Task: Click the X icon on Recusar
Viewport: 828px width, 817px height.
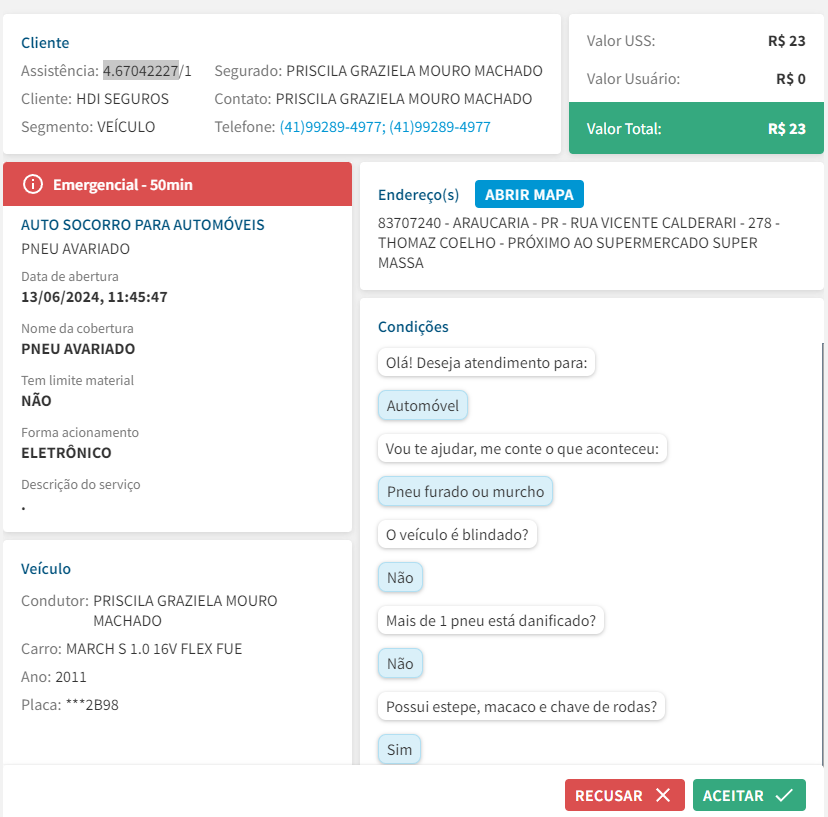Action: tap(663, 796)
